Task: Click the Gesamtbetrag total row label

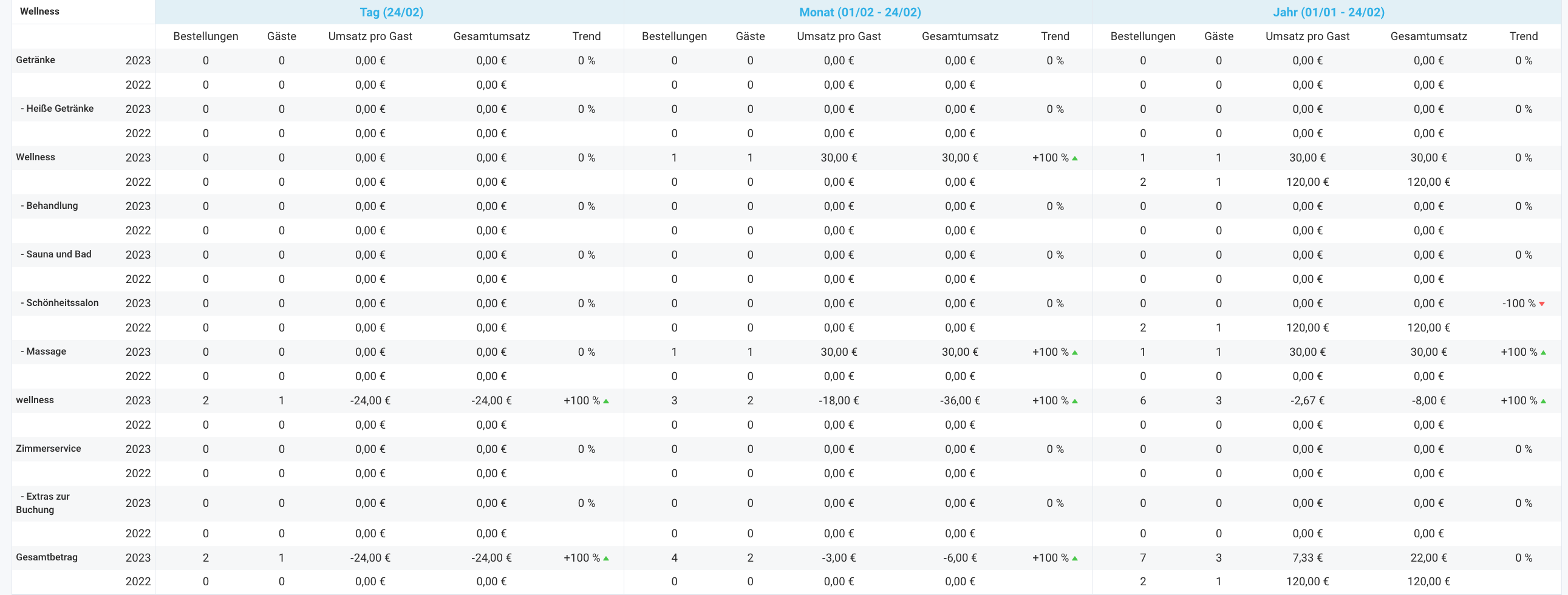Action: click(x=46, y=557)
